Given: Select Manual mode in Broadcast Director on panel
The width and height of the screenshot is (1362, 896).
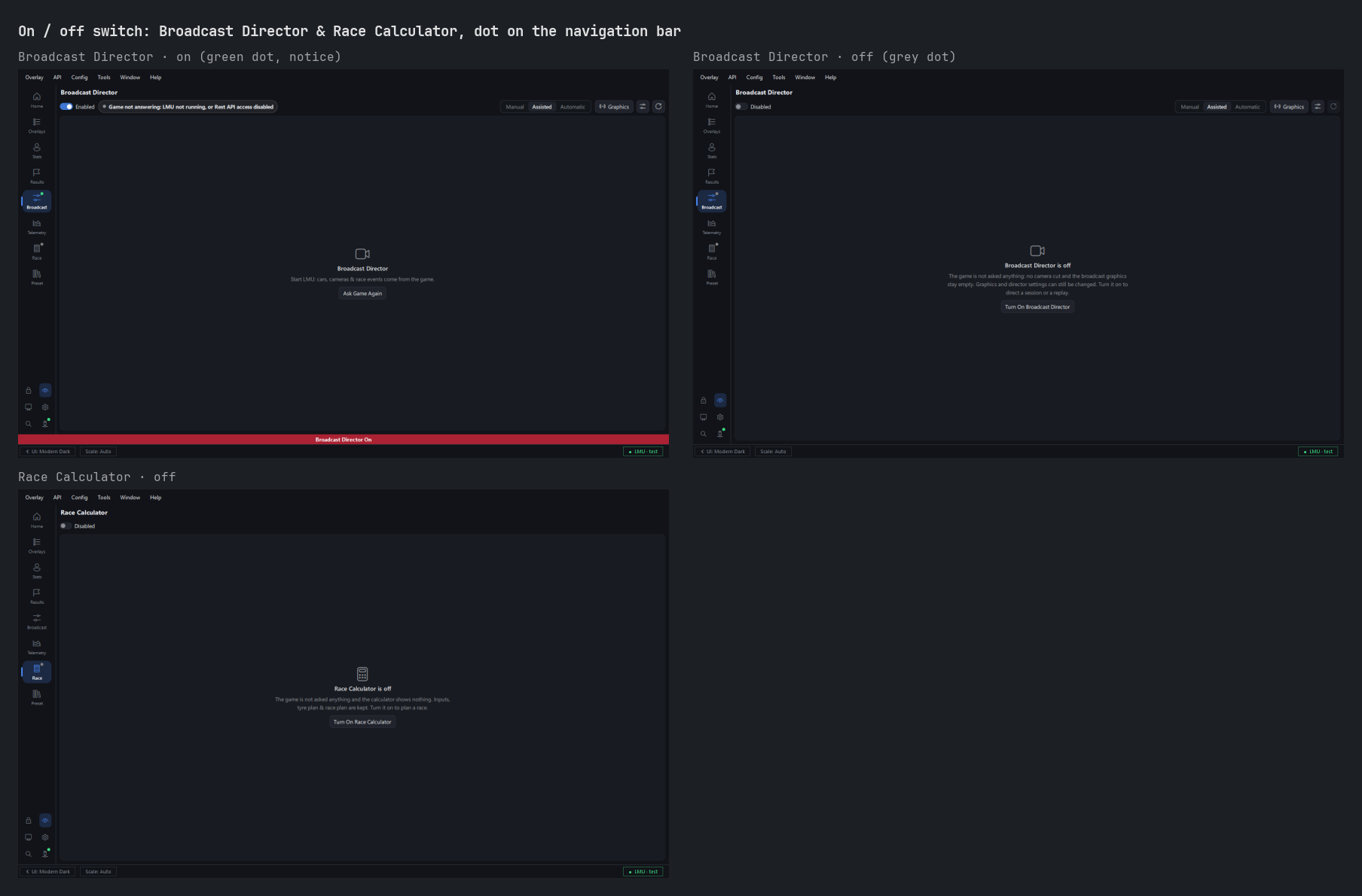Looking at the screenshot, I should 515,107.
